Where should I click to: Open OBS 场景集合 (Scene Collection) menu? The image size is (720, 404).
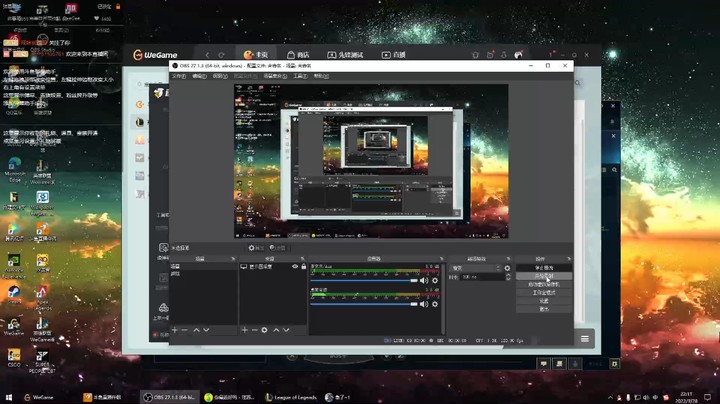pos(276,76)
